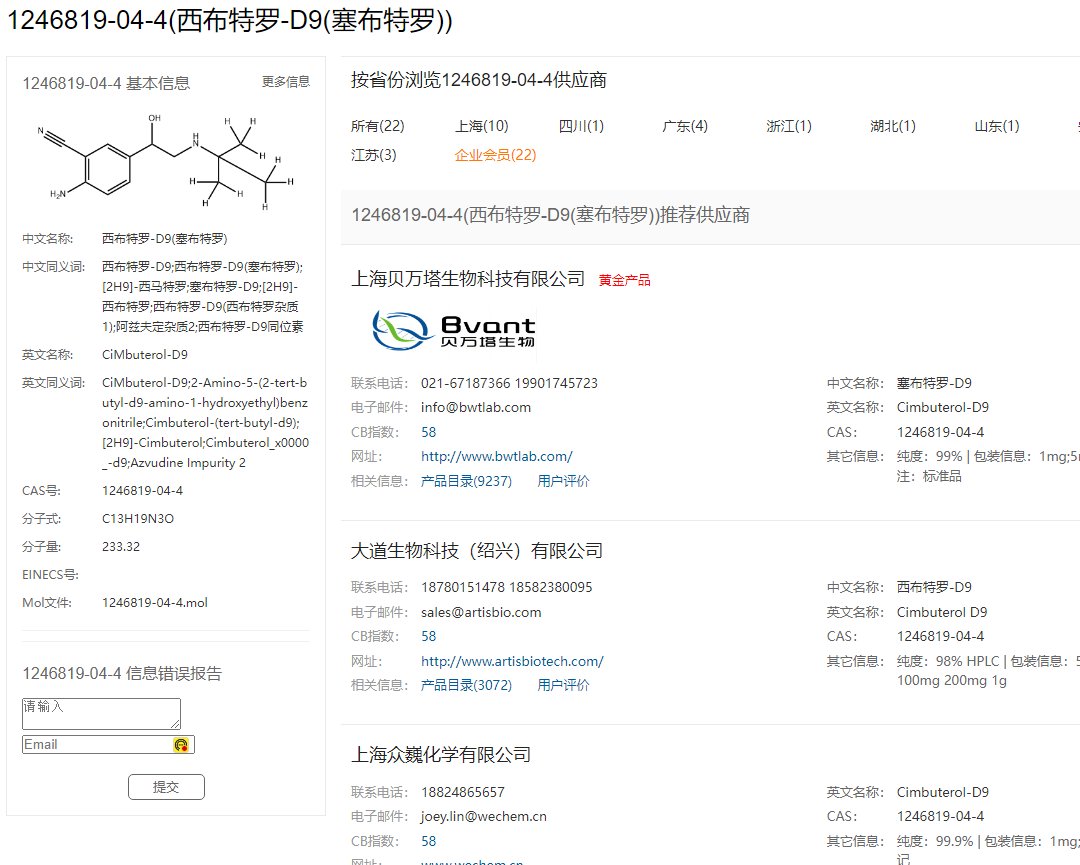1080x865 pixels.
Task: Open 大道生物科技（绍兴）有限公司 page
Action: 477,551
